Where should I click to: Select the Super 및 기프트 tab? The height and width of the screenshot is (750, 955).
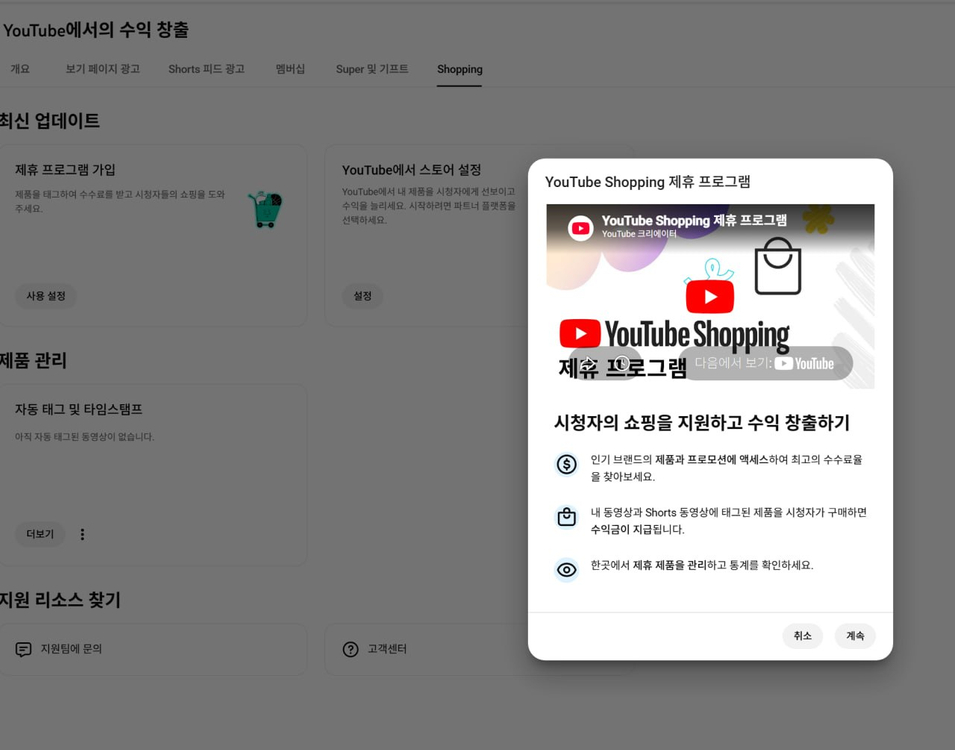click(372, 69)
